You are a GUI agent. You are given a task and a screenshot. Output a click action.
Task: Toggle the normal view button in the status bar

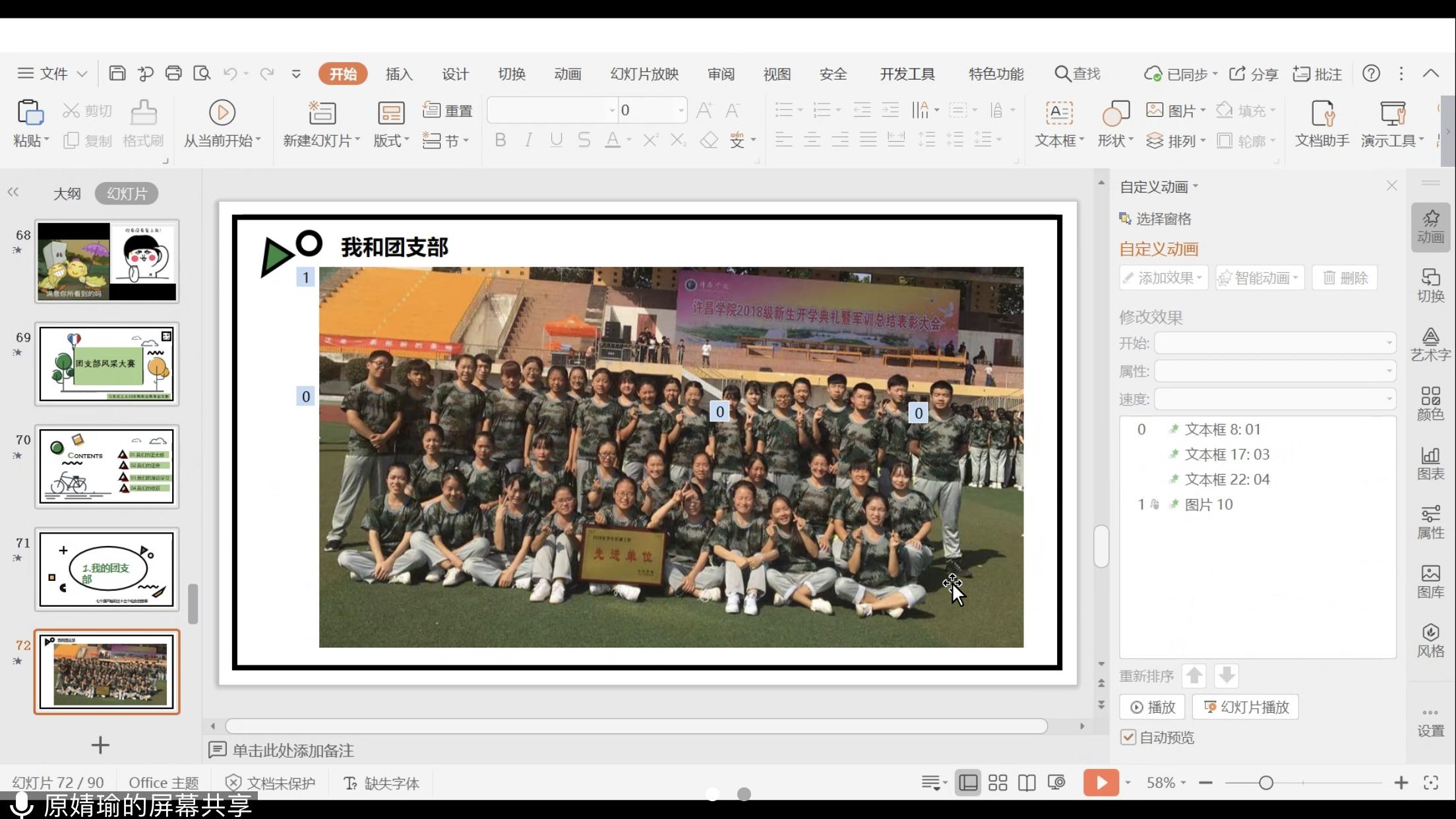click(968, 783)
